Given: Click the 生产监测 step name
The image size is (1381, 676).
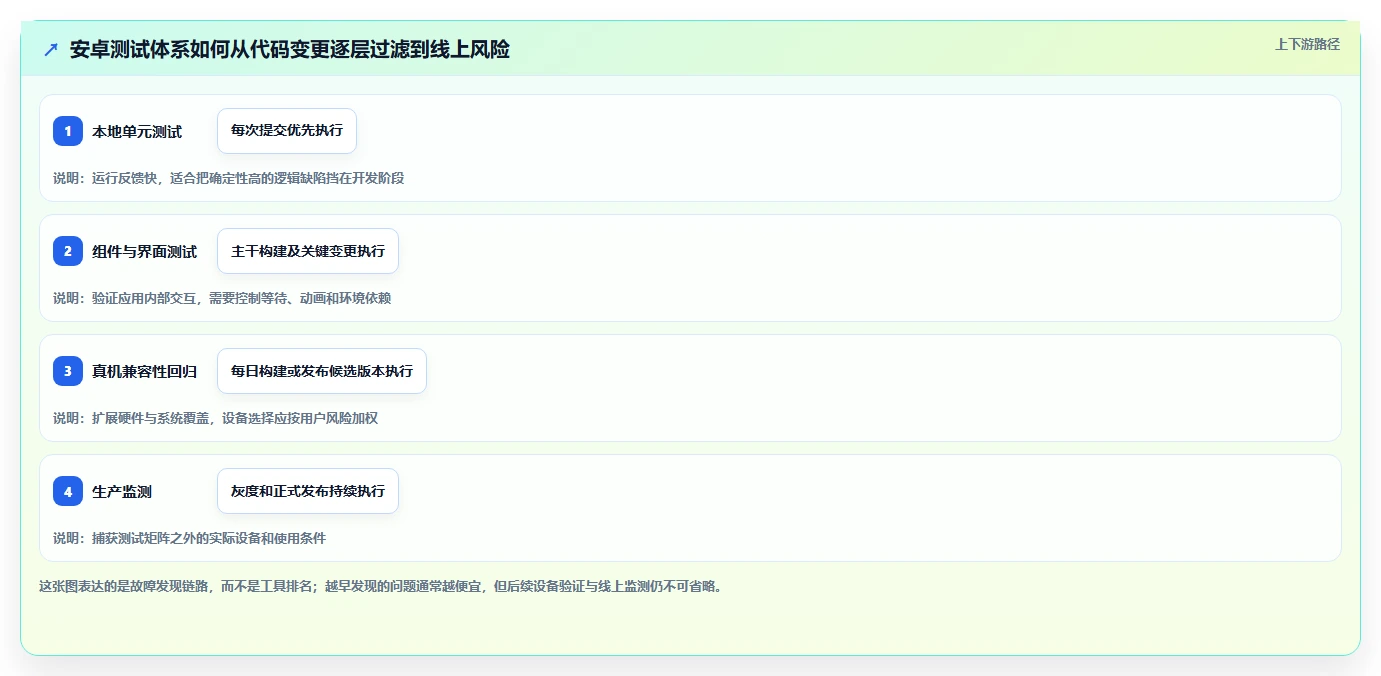Looking at the screenshot, I should 122,492.
